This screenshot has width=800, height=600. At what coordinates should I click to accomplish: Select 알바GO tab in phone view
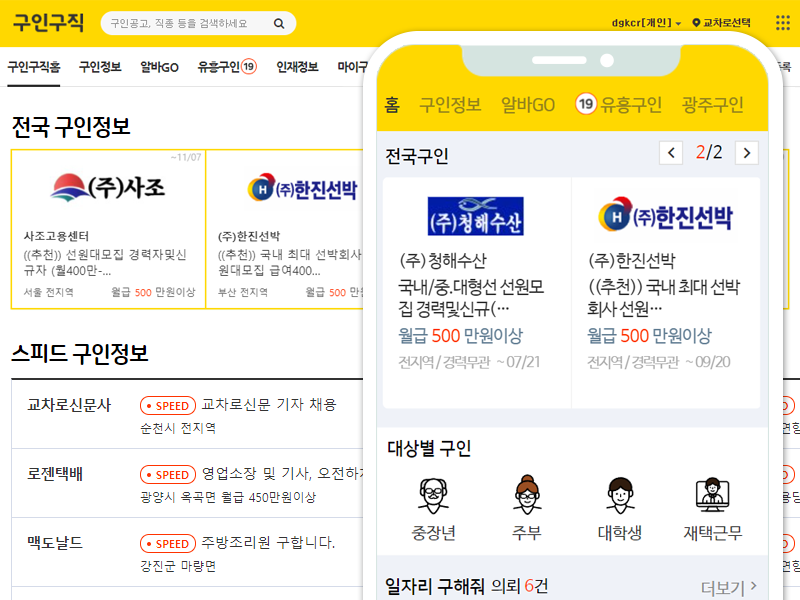[528, 105]
